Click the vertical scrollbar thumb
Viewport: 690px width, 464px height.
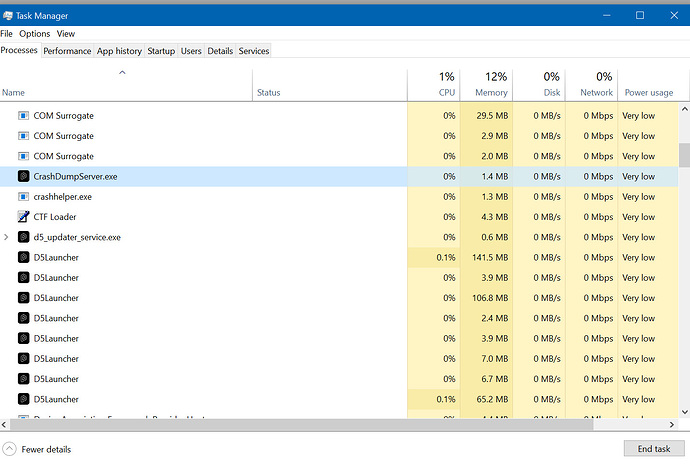pos(684,155)
